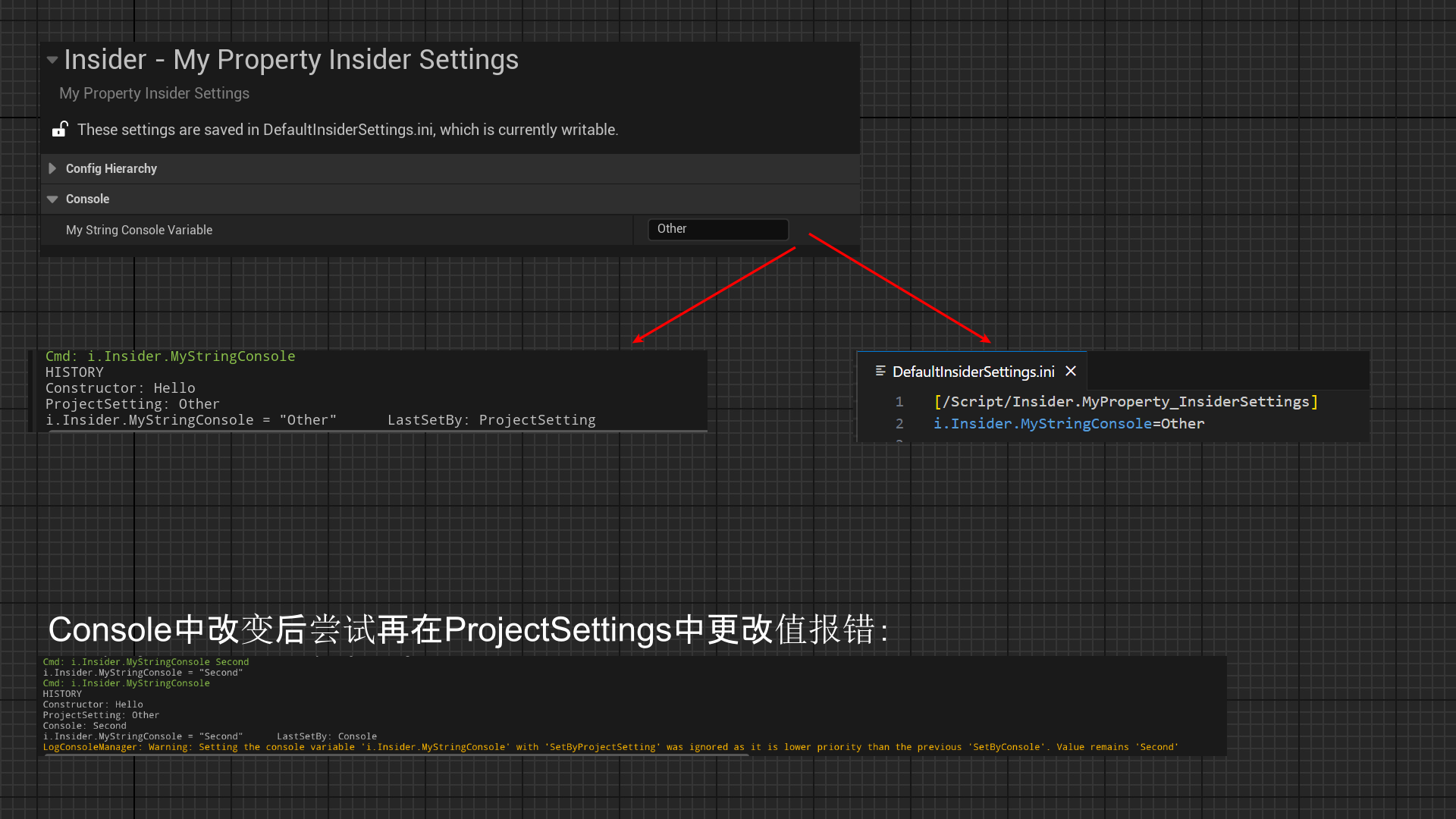1456x819 pixels.
Task: Click the 'Other' string value field
Action: (x=717, y=229)
